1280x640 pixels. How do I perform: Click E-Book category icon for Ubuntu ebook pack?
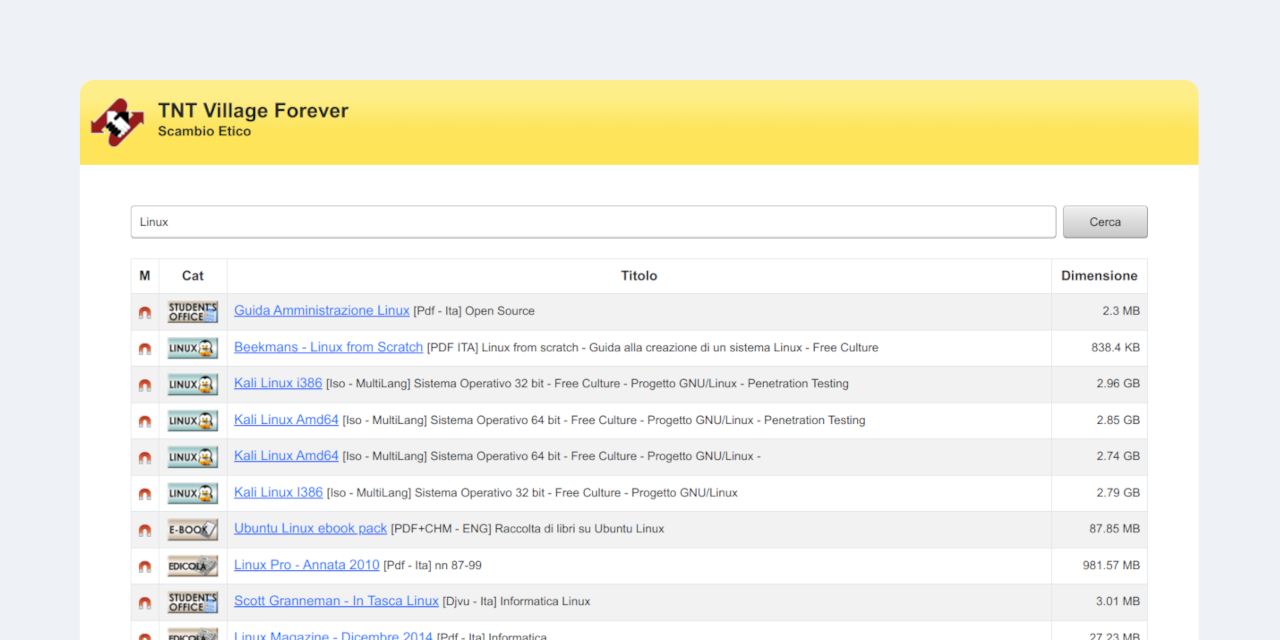pos(192,529)
